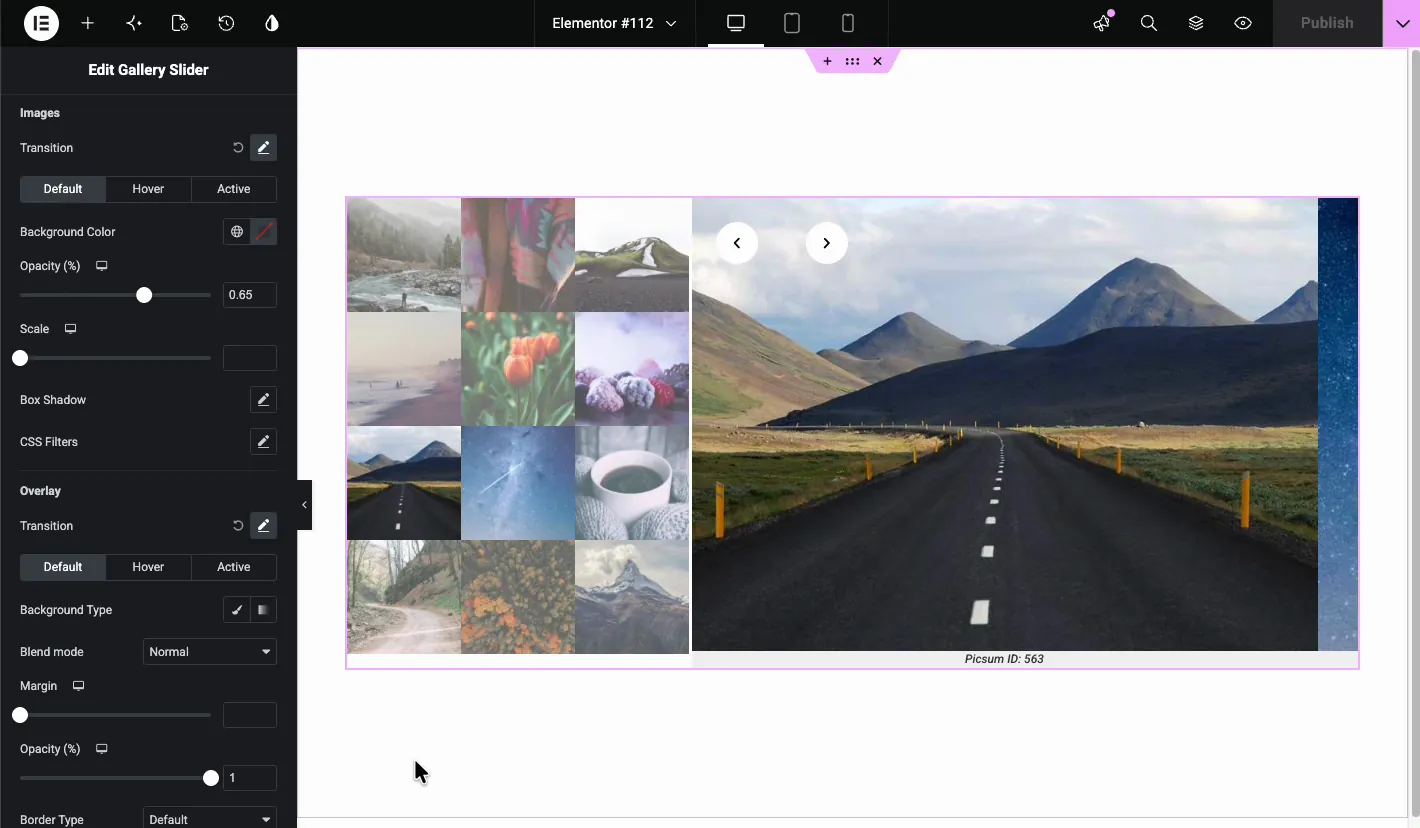Expand the Publish options arrow

point(1402,23)
